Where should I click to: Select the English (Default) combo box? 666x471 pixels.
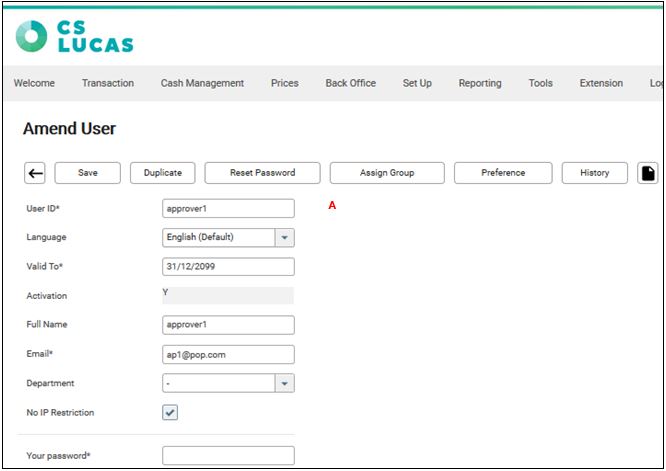coord(218,238)
